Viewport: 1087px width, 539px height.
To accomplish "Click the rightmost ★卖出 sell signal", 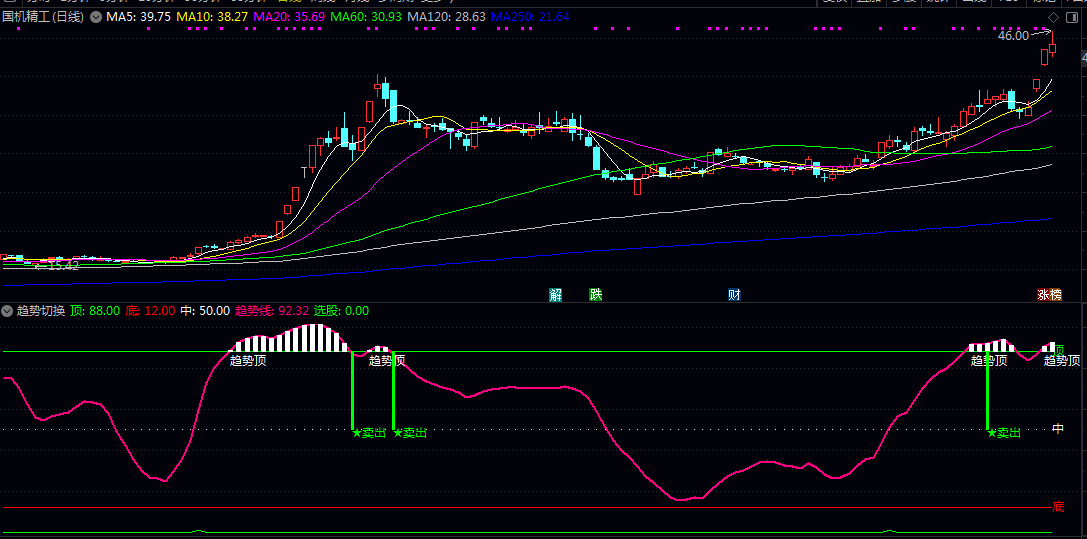I will [x=1004, y=433].
